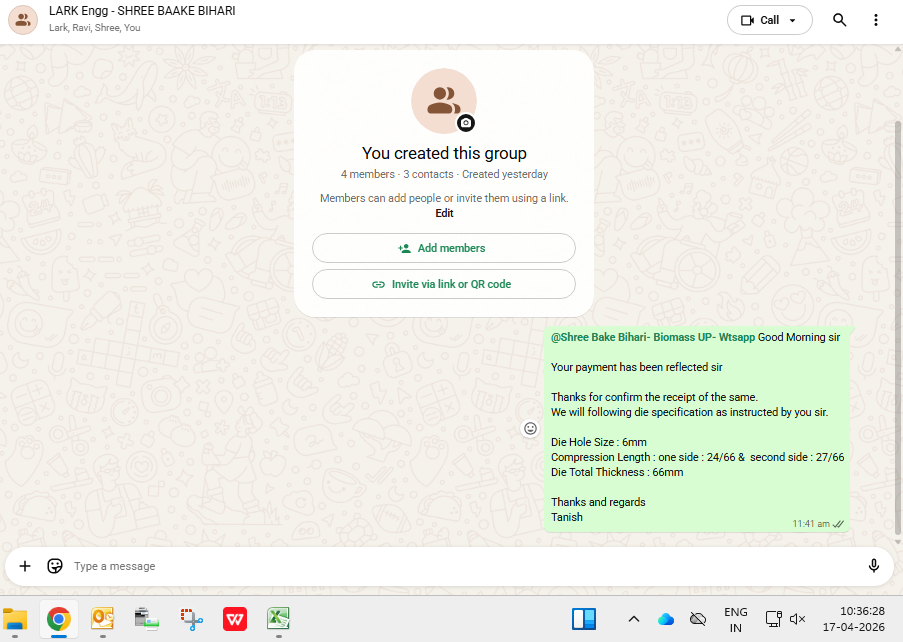Click the @Shree Bake Bihari mention
This screenshot has width=903, height=642.
[x=652, y=338]
